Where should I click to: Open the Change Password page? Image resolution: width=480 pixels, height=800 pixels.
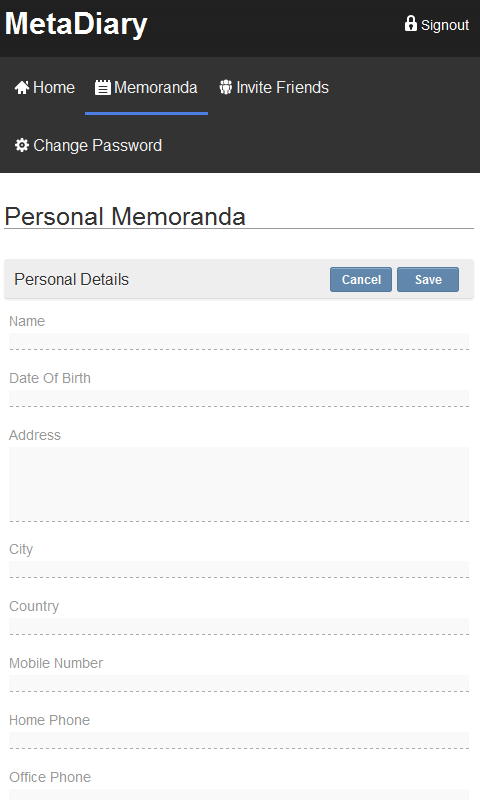(x=88, y=145)
